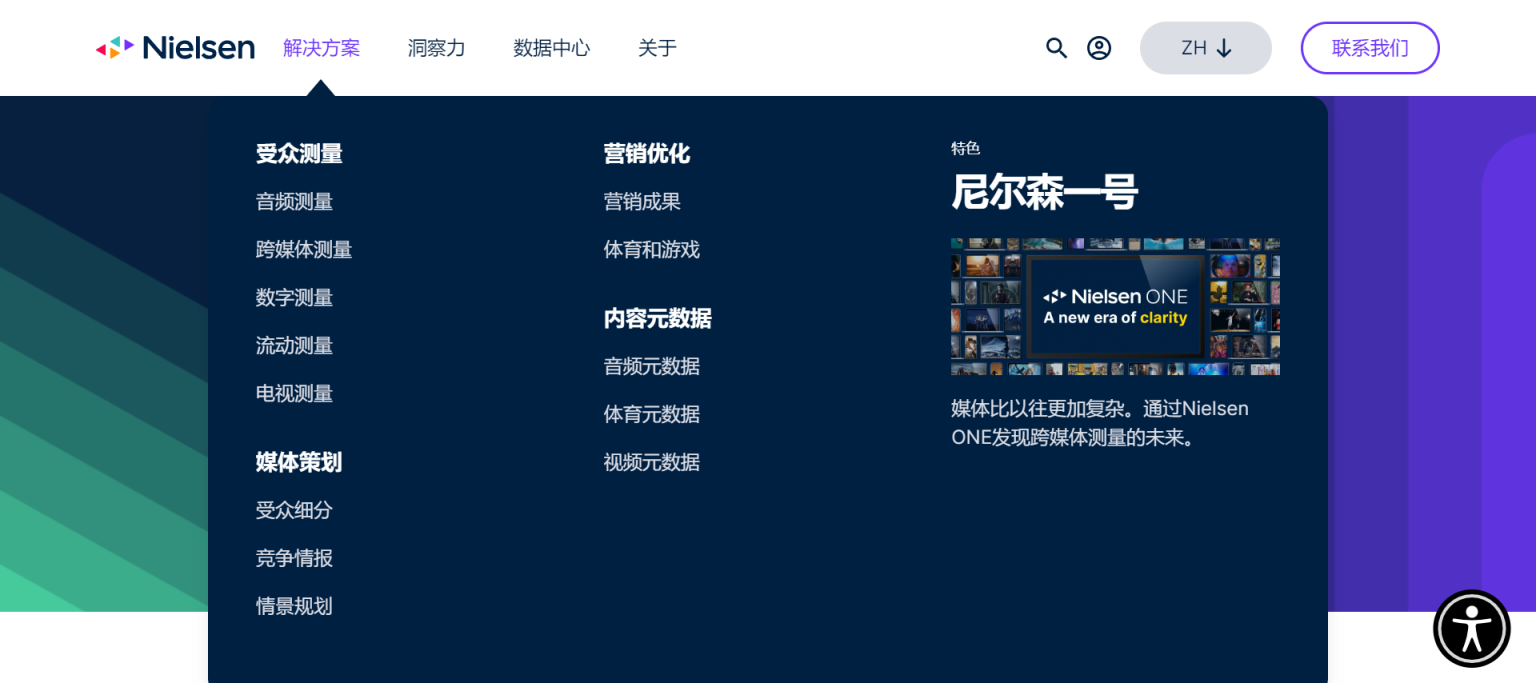The width and height of the screenshot is (1536, 683).
Task: Open the accessibility widget icon
Action: (x=1471, y=628)
